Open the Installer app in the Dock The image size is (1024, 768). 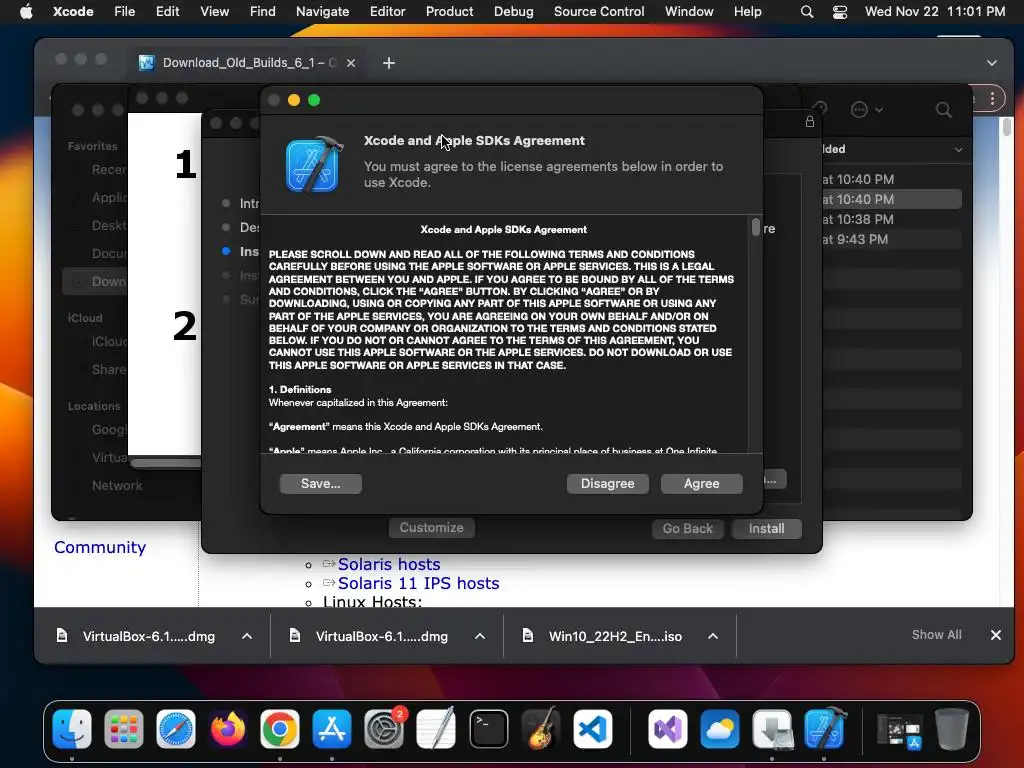coord(772,728)
